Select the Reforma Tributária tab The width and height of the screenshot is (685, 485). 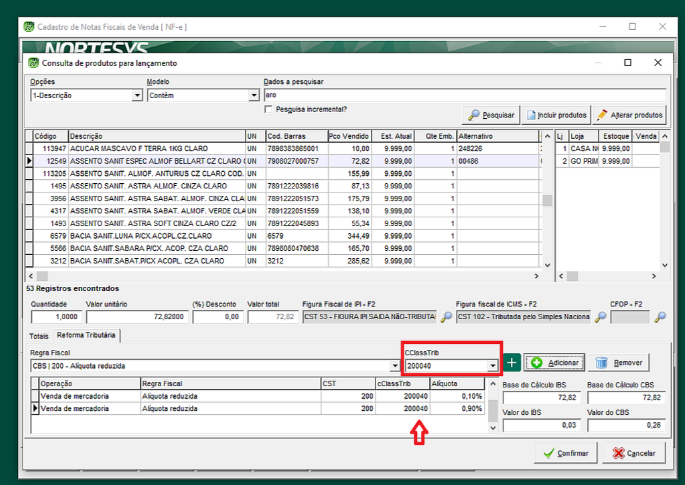click(87, 335)
